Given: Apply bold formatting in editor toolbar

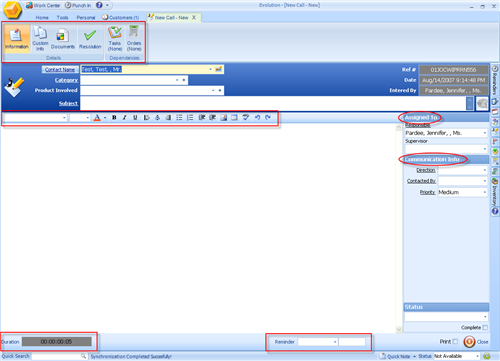Looking at the screenshot, I should (114, 117).
